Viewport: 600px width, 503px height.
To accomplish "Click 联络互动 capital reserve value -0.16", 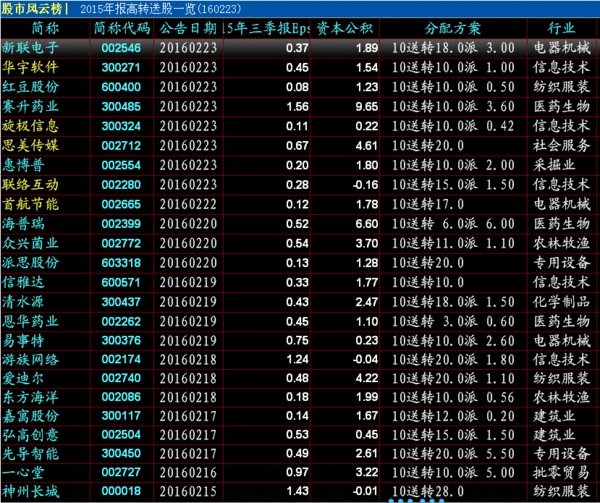I will click(x=365, y=184).
